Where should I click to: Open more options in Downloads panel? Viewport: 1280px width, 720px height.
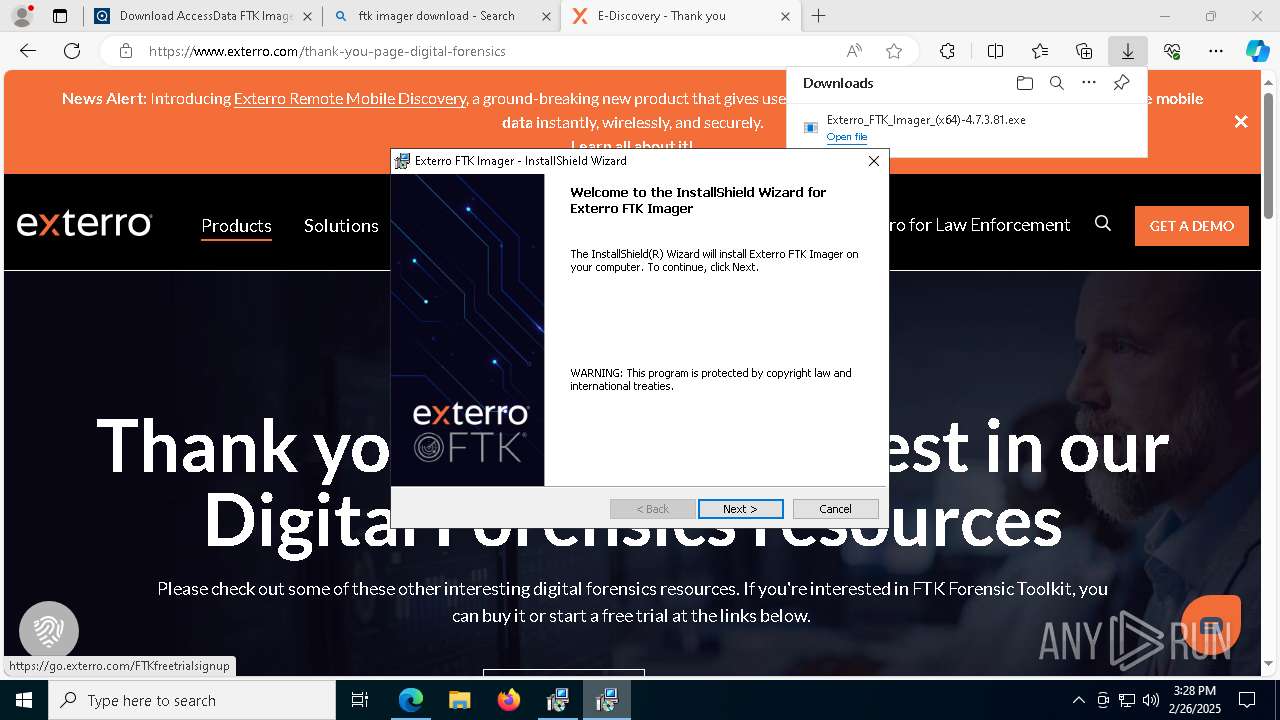tap(1089, 83)
